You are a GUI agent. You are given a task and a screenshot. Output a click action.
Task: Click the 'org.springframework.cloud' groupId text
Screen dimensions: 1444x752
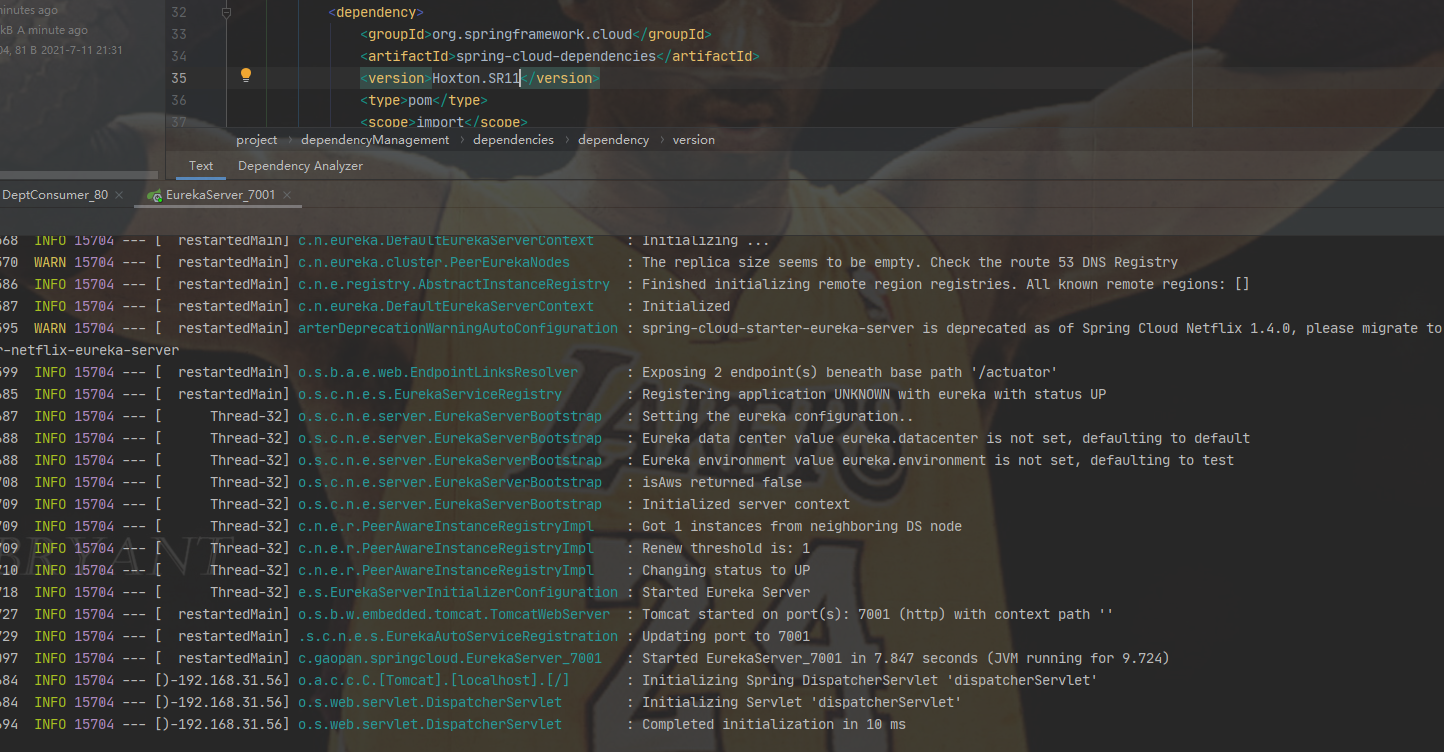click(x=532, y=35)
